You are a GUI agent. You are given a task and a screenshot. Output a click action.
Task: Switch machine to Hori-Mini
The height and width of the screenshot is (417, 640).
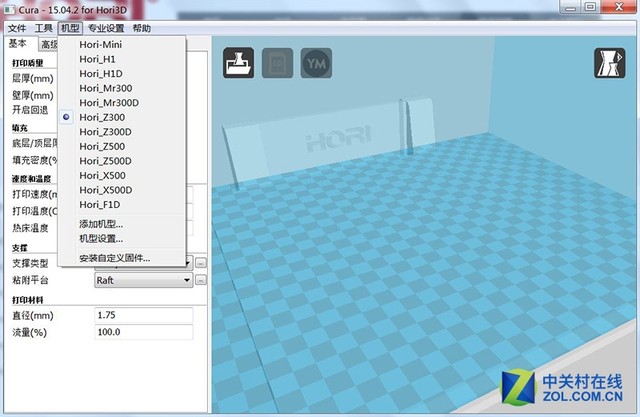(102, 45)
